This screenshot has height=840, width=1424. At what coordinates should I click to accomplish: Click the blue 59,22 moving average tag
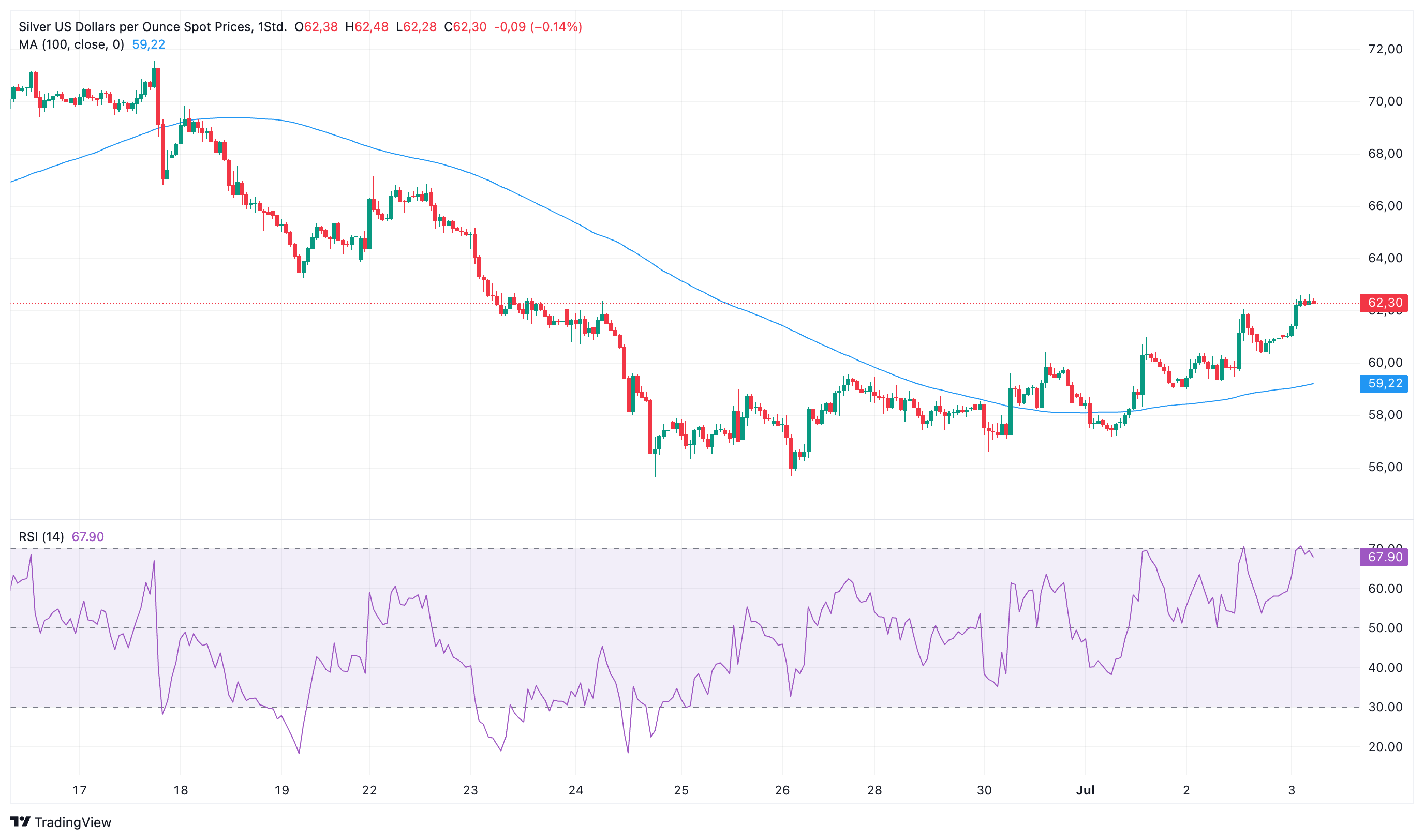[x=1384, y=384]
